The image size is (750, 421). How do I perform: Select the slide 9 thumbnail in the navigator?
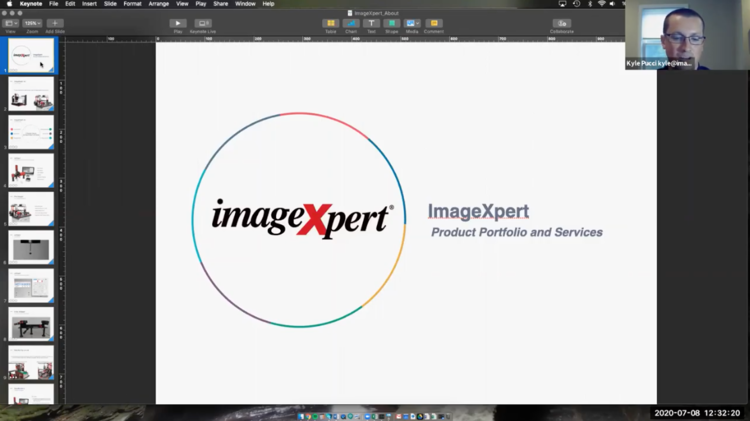pos(31,363)
